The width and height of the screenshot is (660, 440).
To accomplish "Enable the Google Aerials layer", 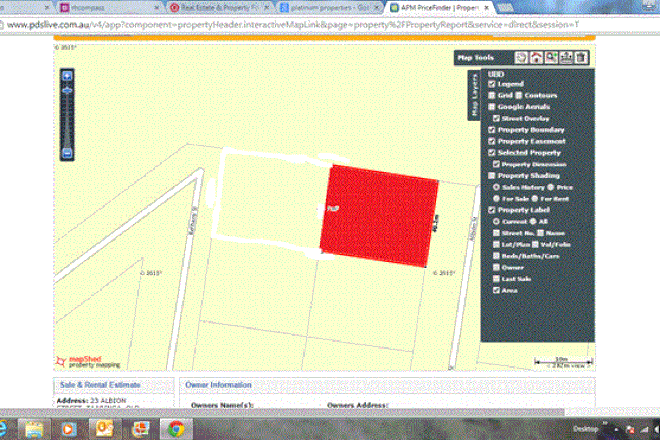I will [x=491, y=107].
